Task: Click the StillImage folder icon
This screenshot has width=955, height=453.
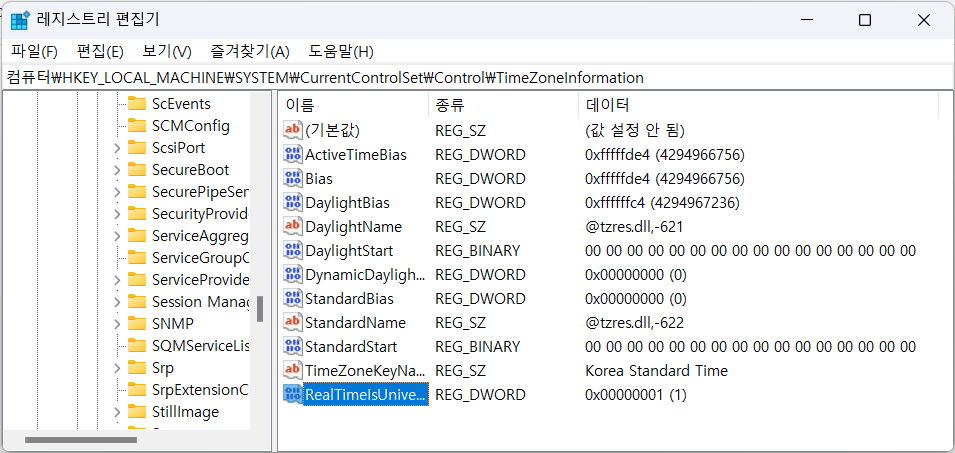Action: click(x=137, y=412)
